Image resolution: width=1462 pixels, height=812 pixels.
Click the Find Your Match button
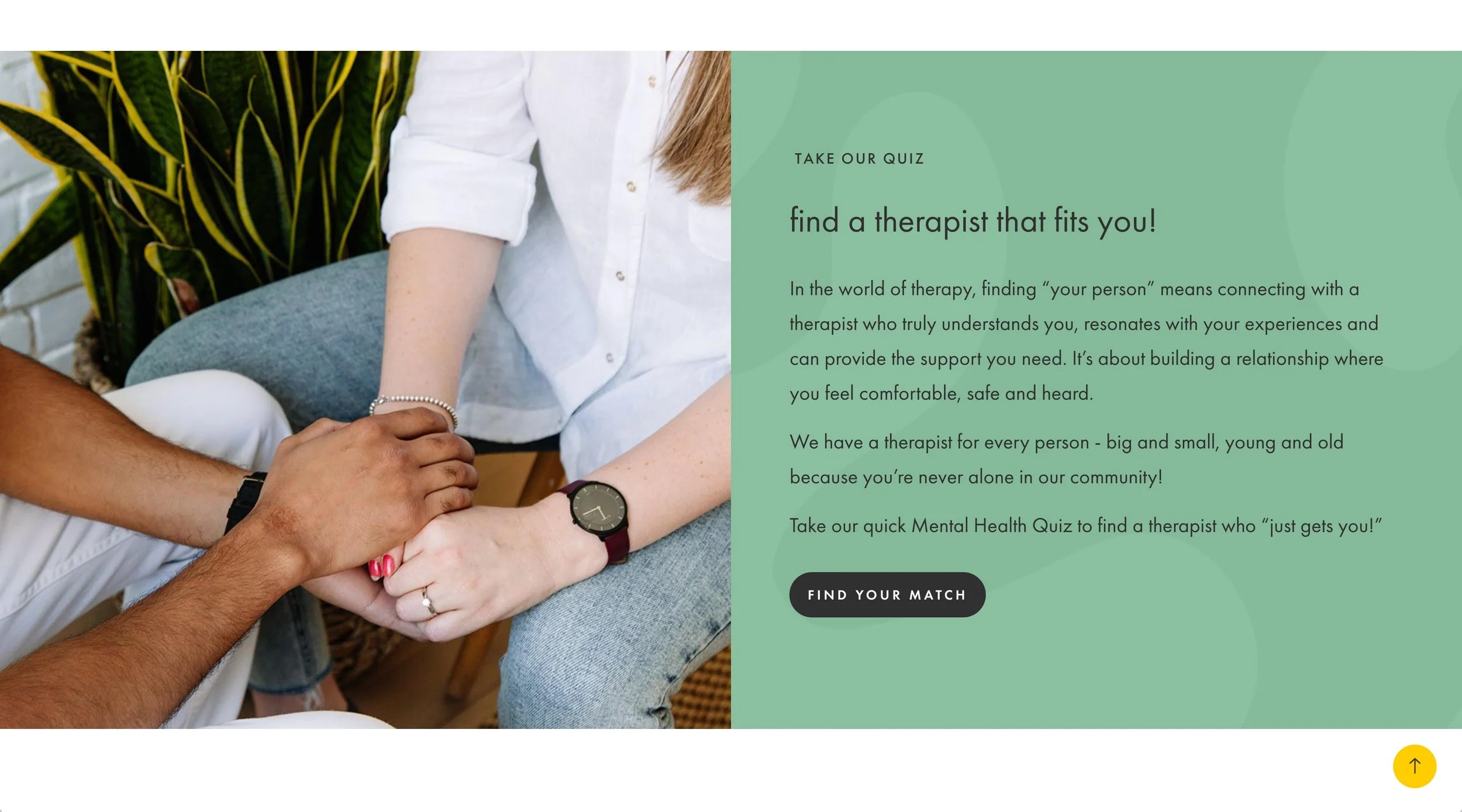[x=887, y=595]
